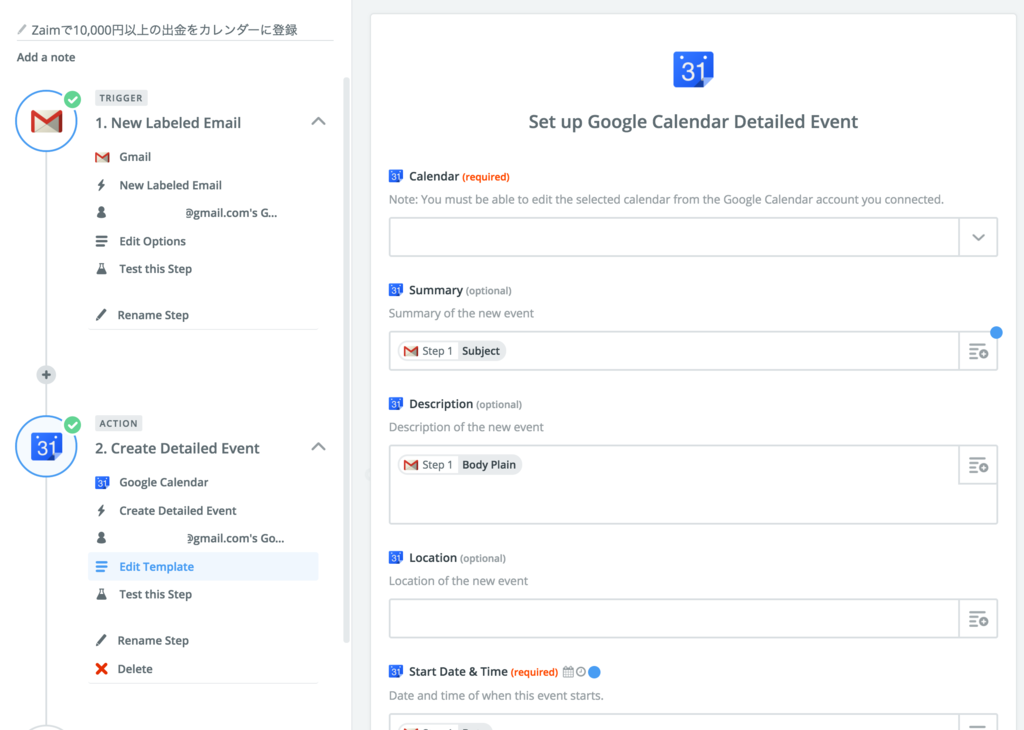
Task: Click lines icon beside Edit Options
Action: tap(101, 242)
